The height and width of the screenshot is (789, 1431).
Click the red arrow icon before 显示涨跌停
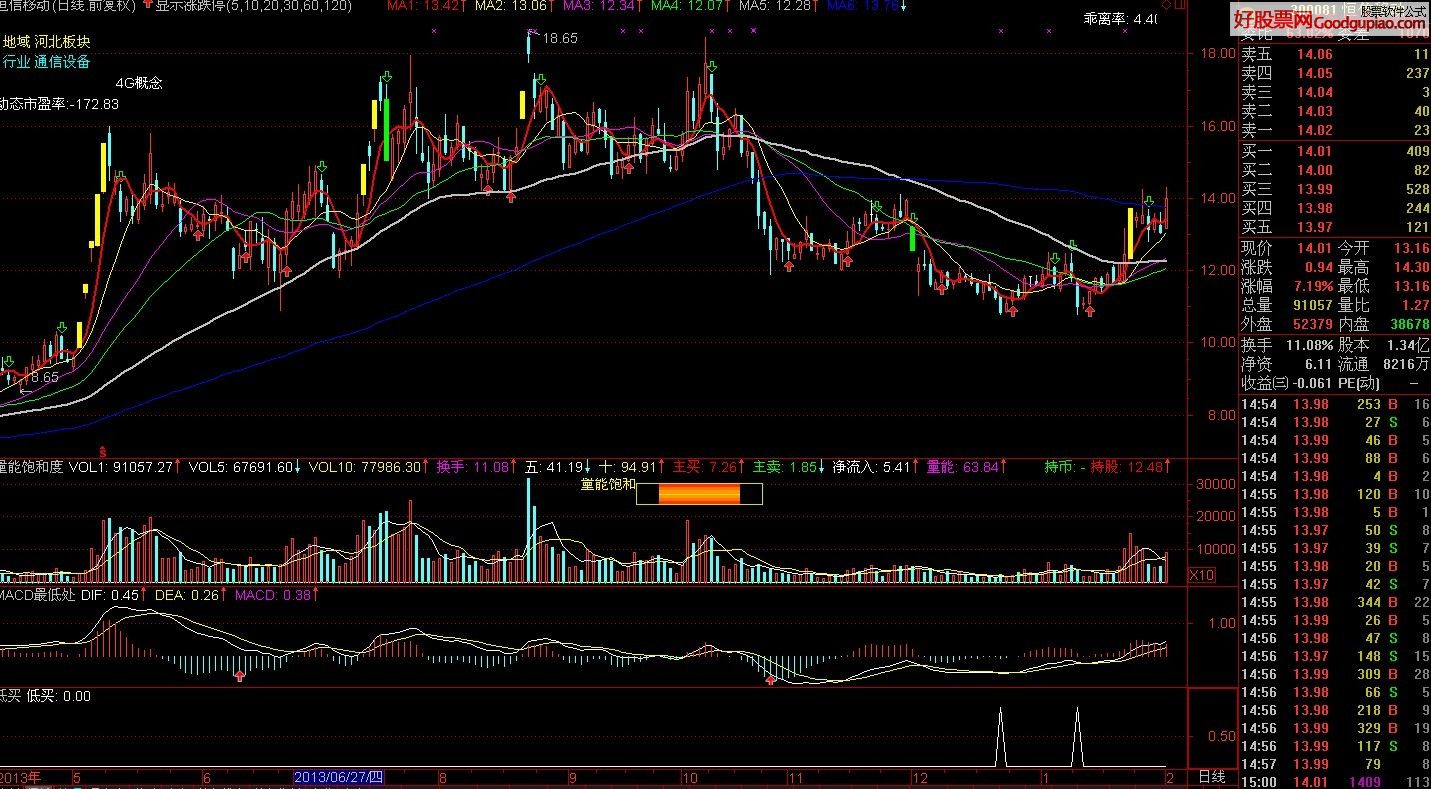pos(149,6)
